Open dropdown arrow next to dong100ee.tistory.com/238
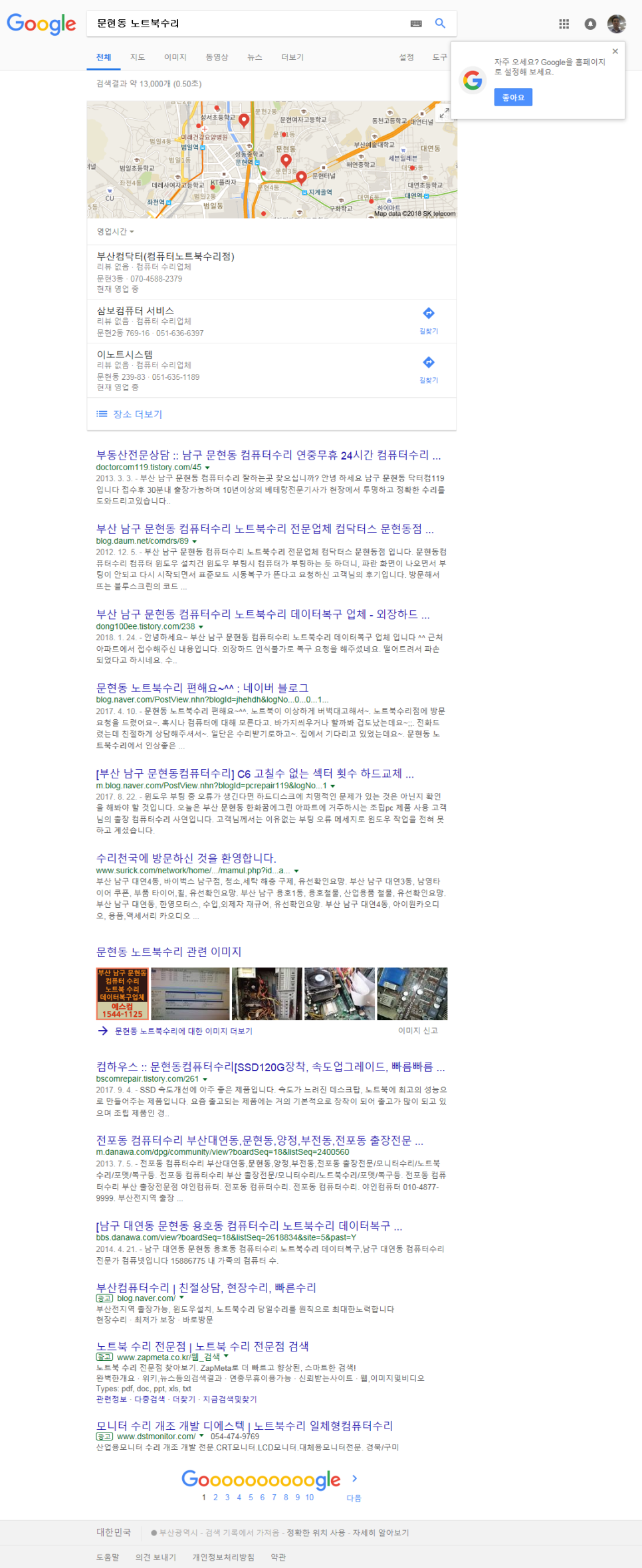642x1568 pixels. tap(201, 627)
